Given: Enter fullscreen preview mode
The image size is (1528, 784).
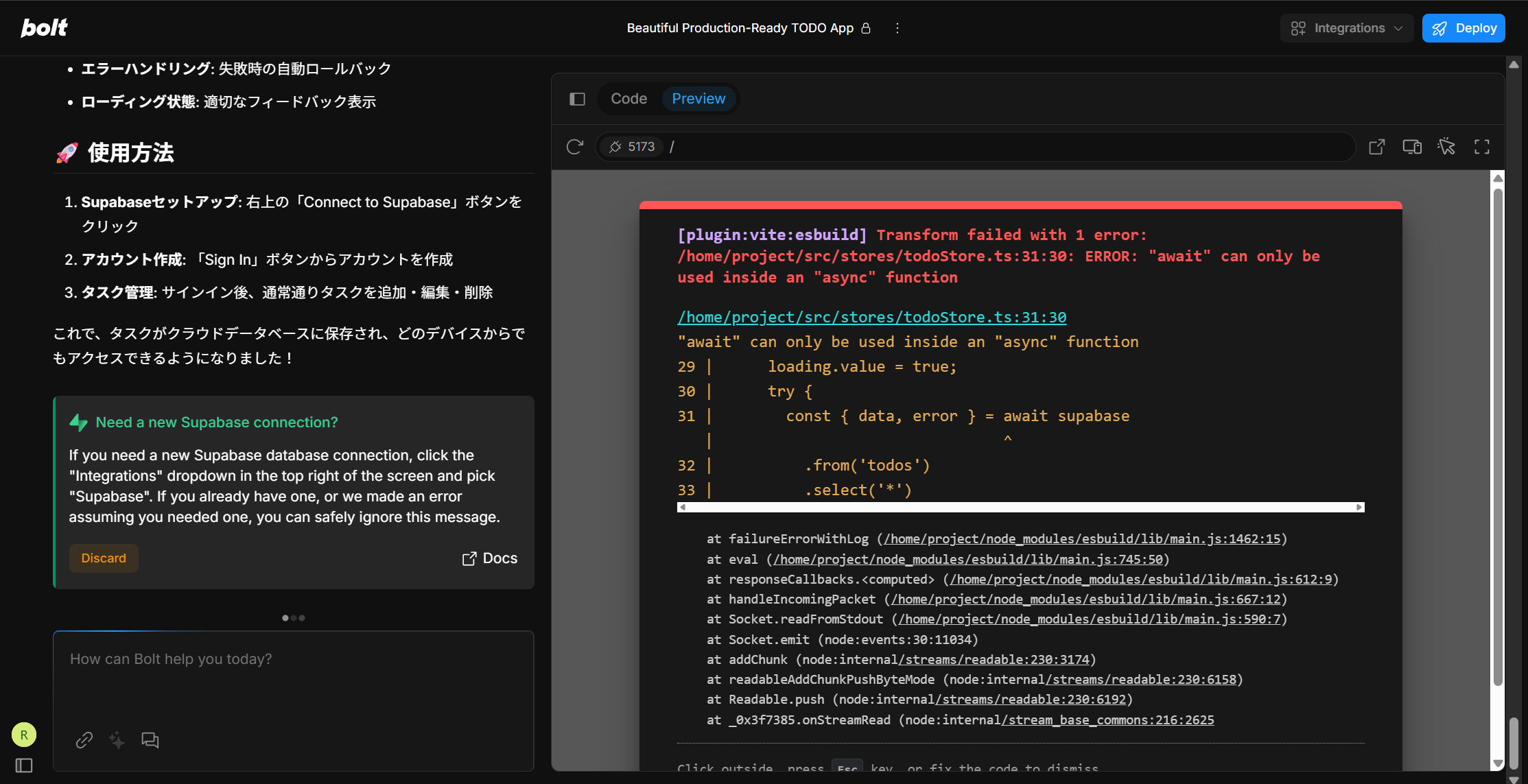Looking at the screenshot, I should tap(1481, 147).
